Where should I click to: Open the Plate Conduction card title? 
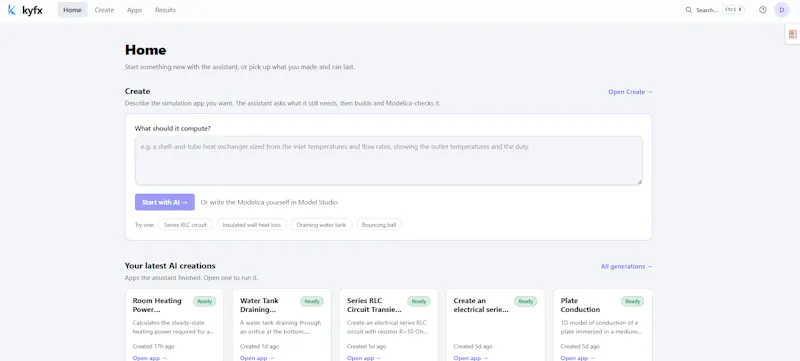tap(580, 305)
